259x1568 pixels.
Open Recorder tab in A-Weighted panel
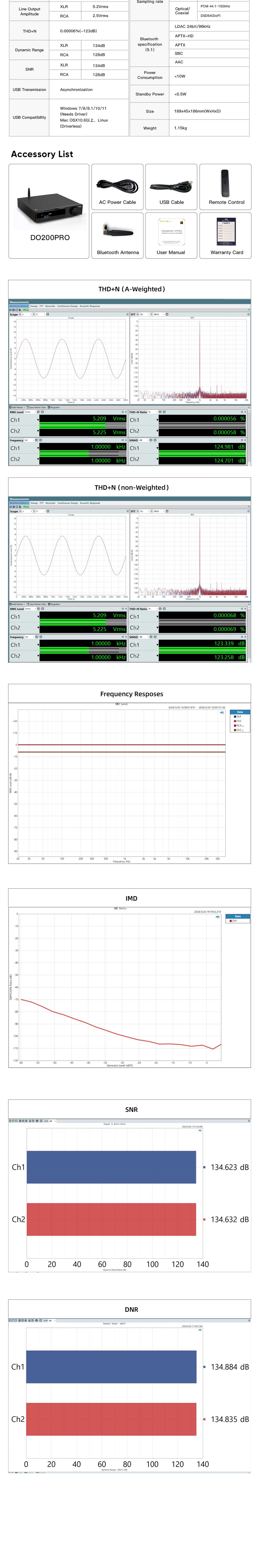(x=51, y=306)
